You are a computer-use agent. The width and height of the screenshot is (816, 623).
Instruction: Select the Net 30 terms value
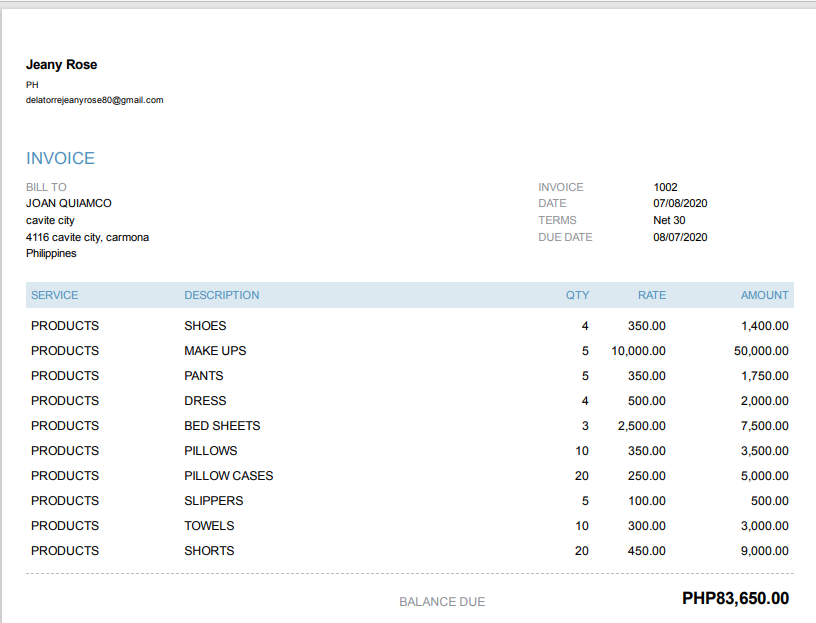669,220
